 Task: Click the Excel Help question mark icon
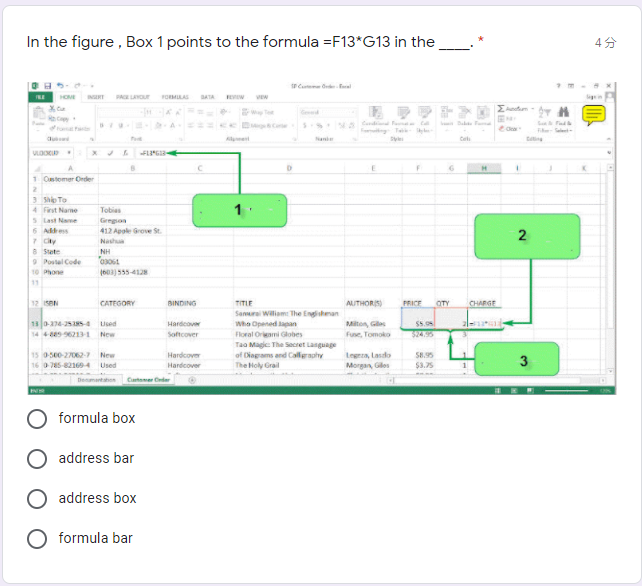coord(558,86)
